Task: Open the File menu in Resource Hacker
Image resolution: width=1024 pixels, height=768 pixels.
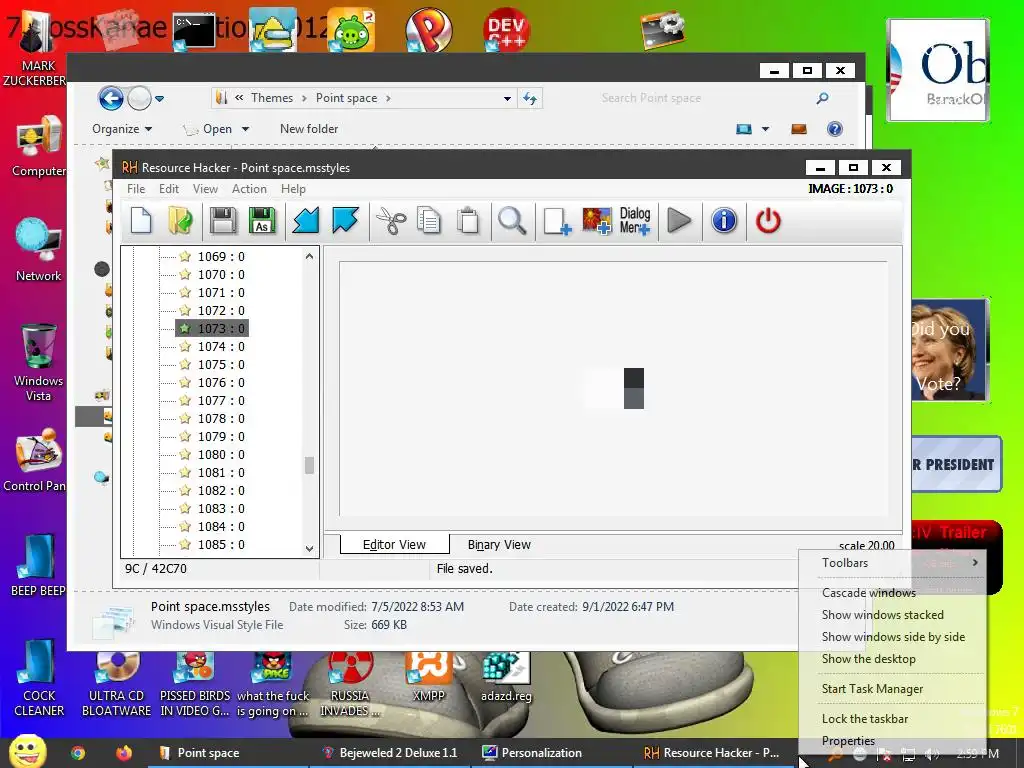Action: pos(136,189)
